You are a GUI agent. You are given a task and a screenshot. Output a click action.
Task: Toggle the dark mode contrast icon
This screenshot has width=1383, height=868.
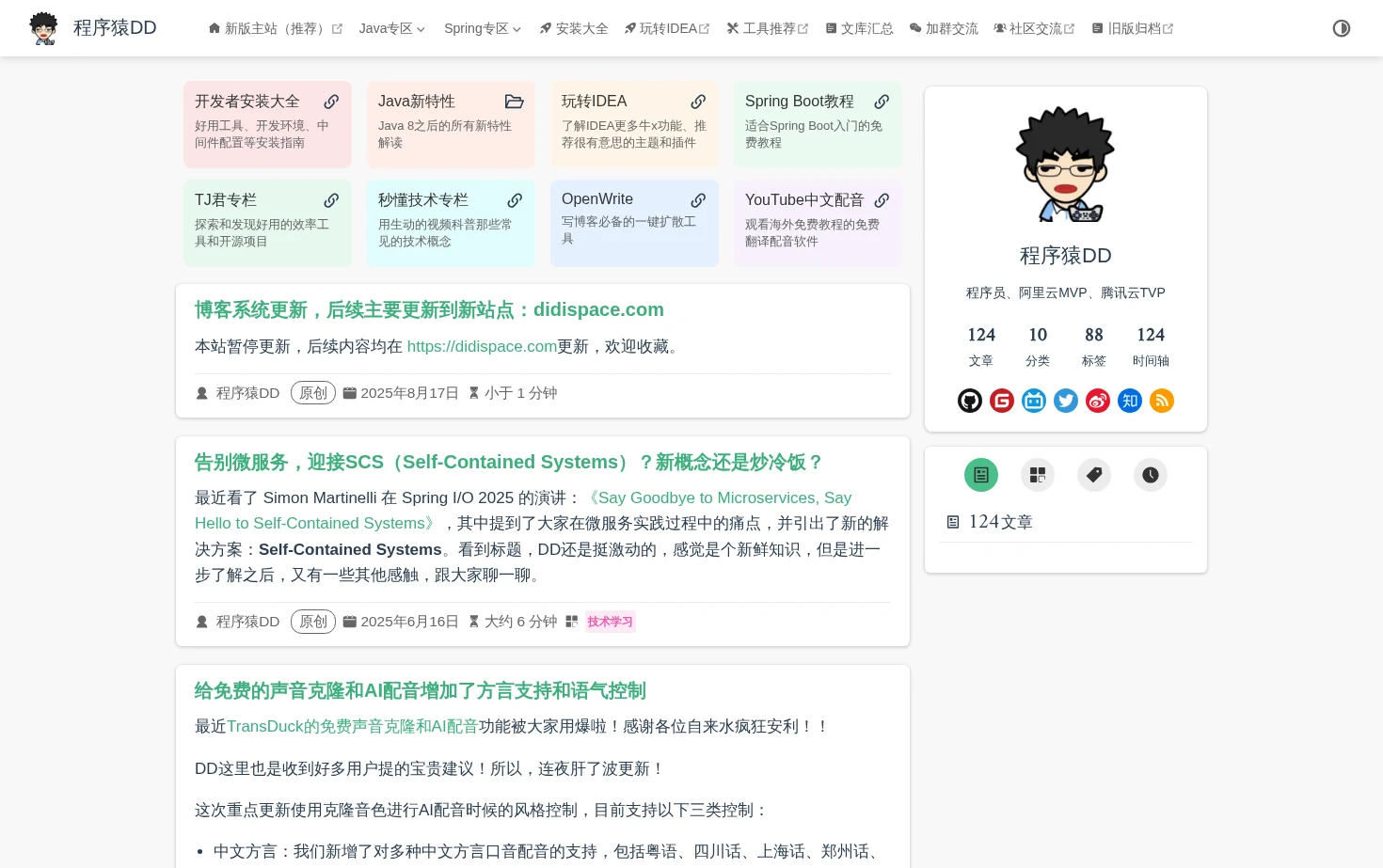pos(1342,28)
